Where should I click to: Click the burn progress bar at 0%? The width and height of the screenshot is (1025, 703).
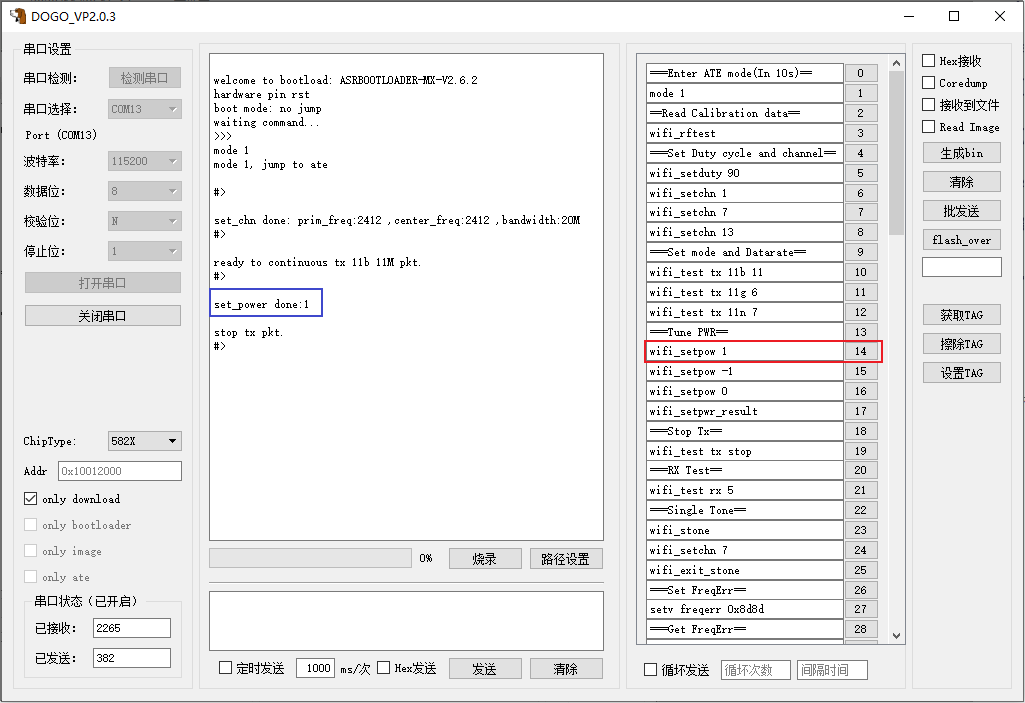coord(311,558)
